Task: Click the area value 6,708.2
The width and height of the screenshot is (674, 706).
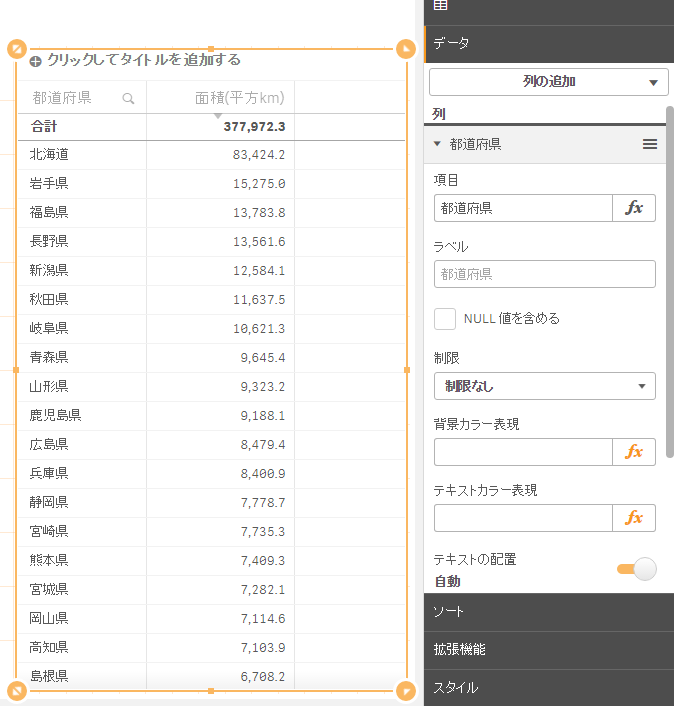Action: (262, 676)
